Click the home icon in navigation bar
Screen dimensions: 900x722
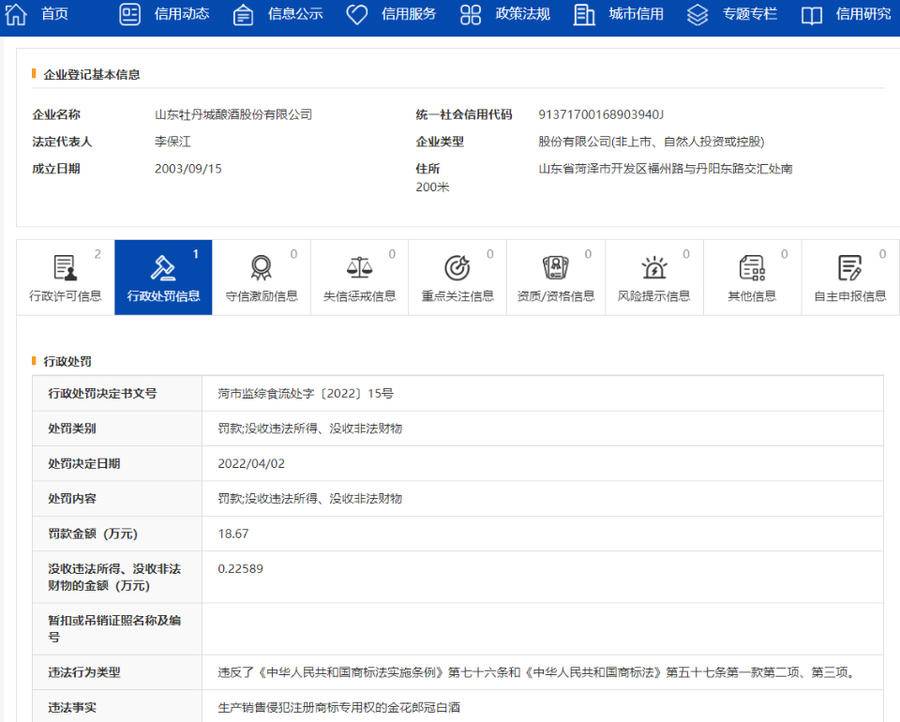click(16, 14)
